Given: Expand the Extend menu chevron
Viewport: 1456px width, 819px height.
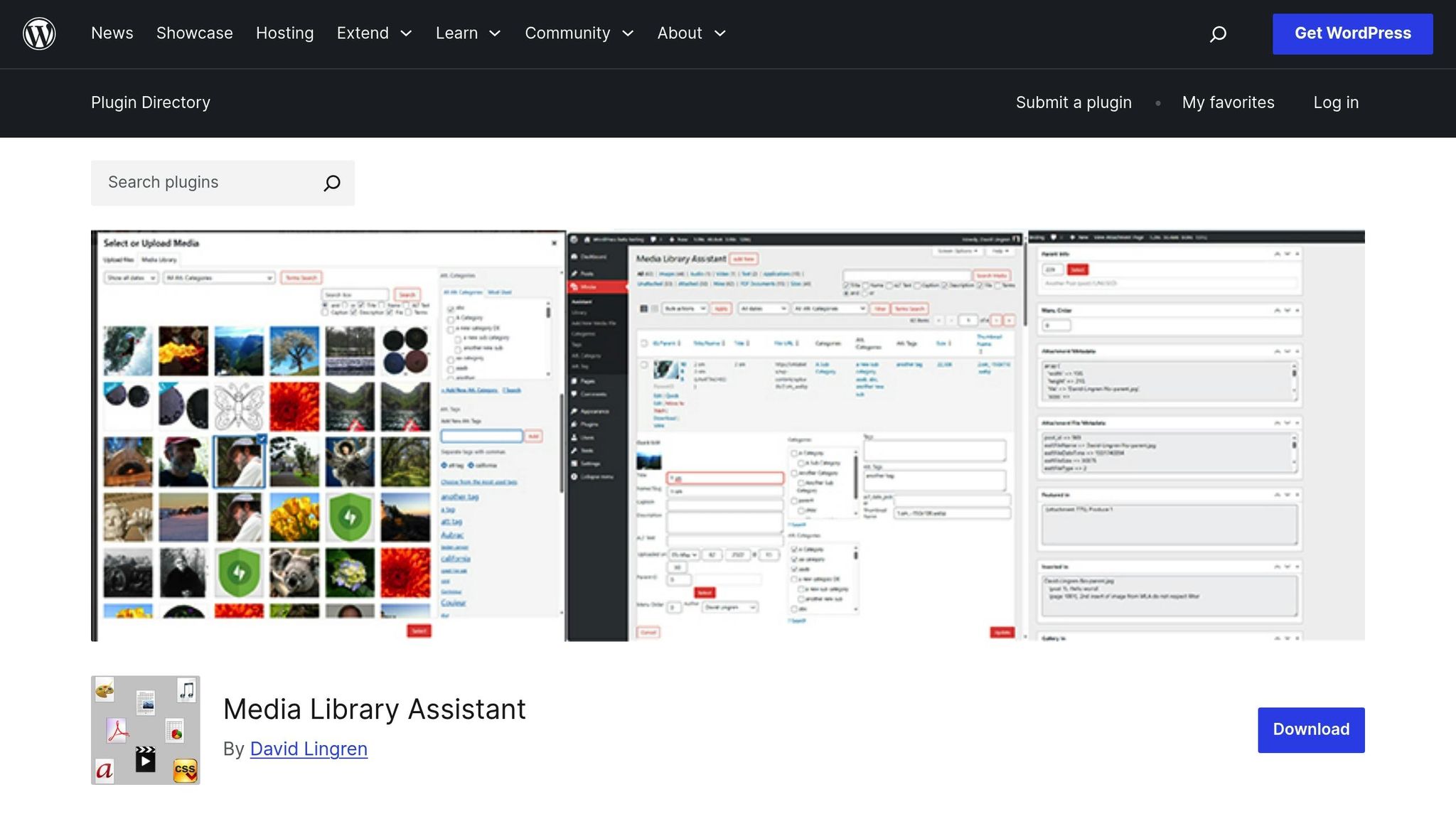Looking at the screenshot, I should tap(407, 33).
